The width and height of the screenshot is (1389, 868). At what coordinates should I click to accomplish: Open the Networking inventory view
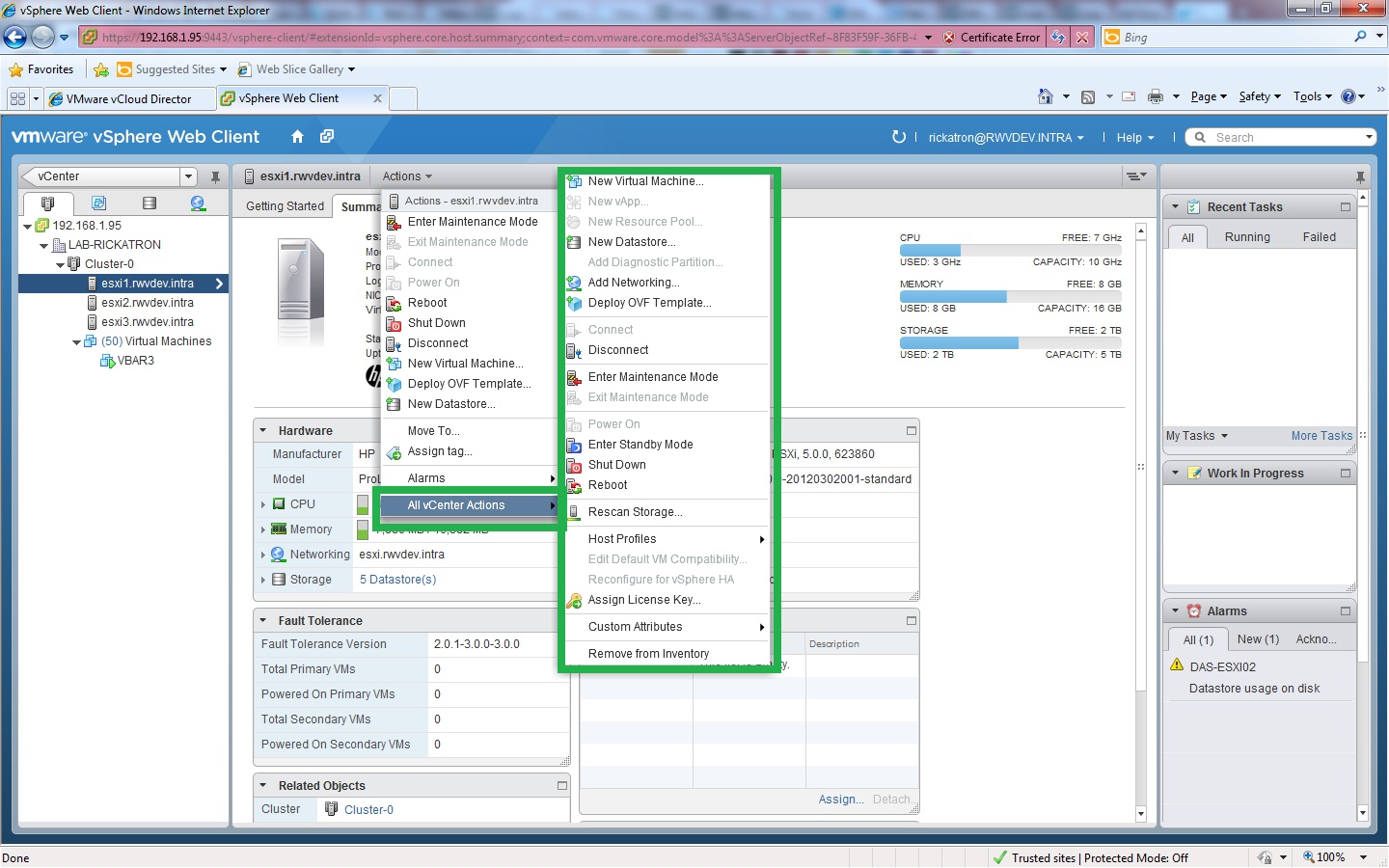coord(197,203)
